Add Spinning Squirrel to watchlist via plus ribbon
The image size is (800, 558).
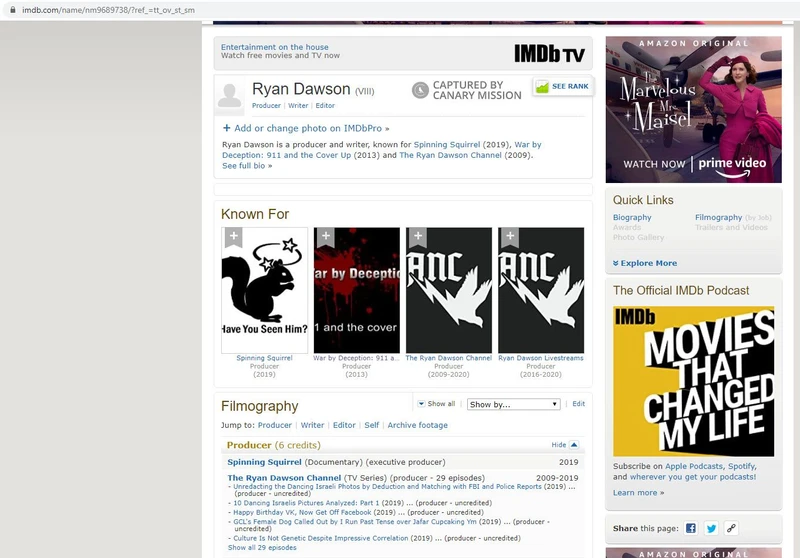click(234, 237)
